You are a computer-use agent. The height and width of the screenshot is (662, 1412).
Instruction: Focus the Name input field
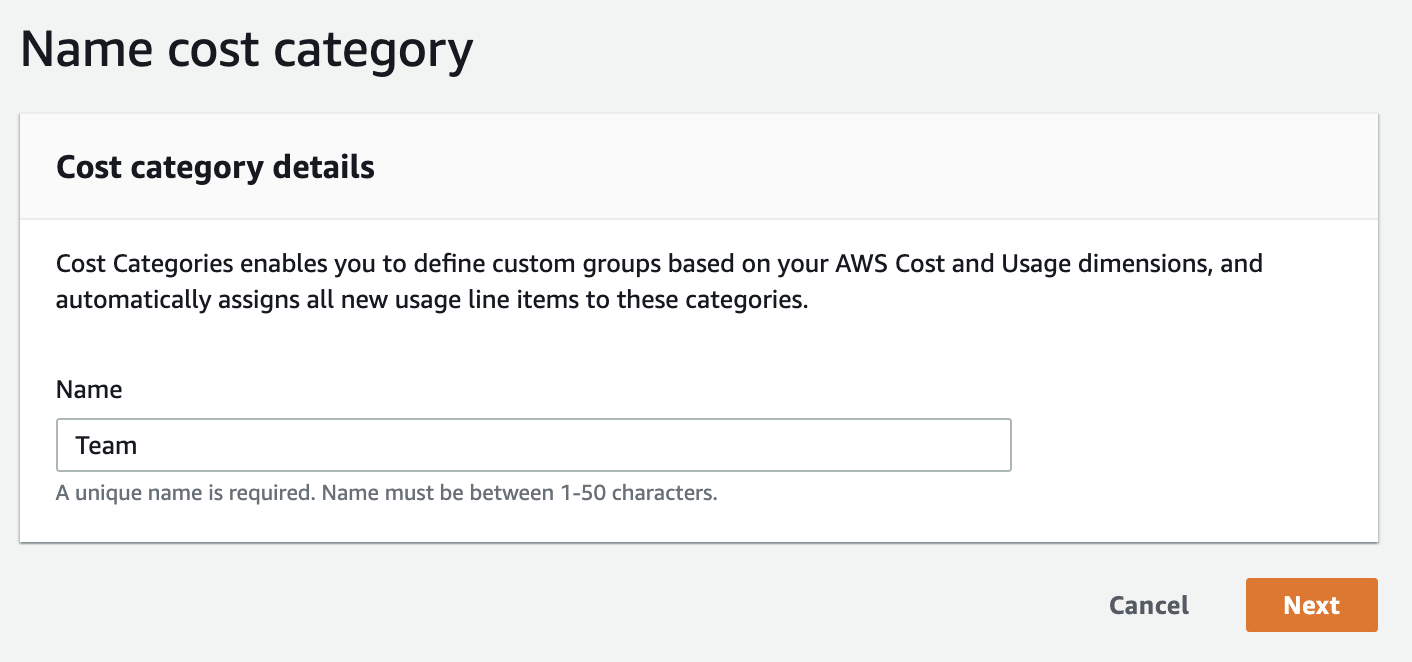(x=533, y=445)
